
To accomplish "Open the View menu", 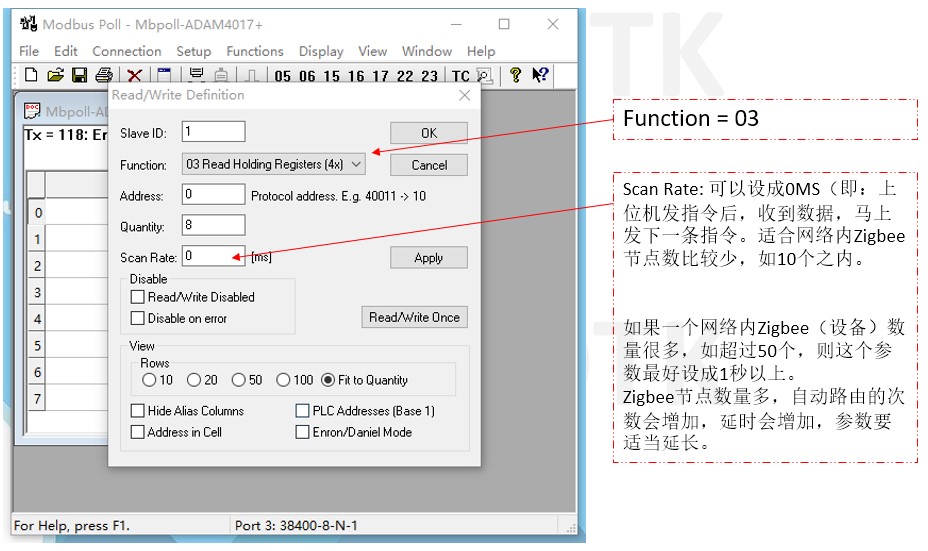I will [x=372, y=51].
